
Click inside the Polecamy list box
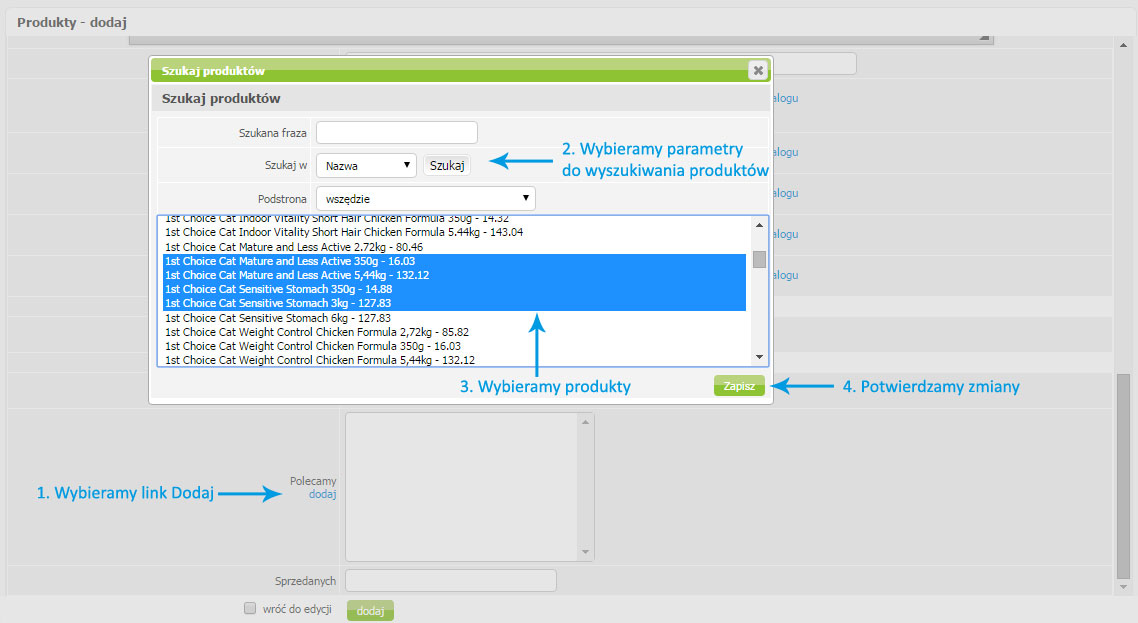(462, 487)
